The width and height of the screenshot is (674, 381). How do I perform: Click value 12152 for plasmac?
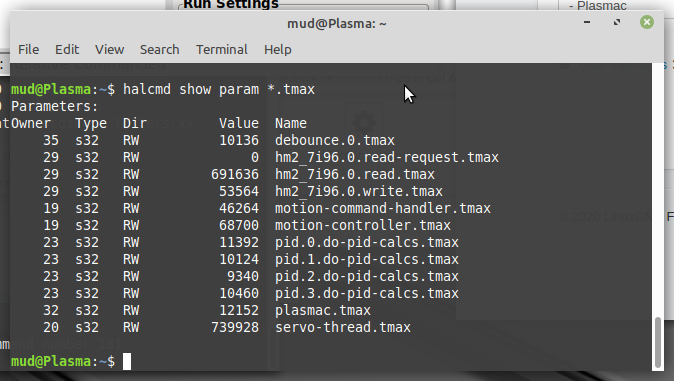click(x=239, y=310)
